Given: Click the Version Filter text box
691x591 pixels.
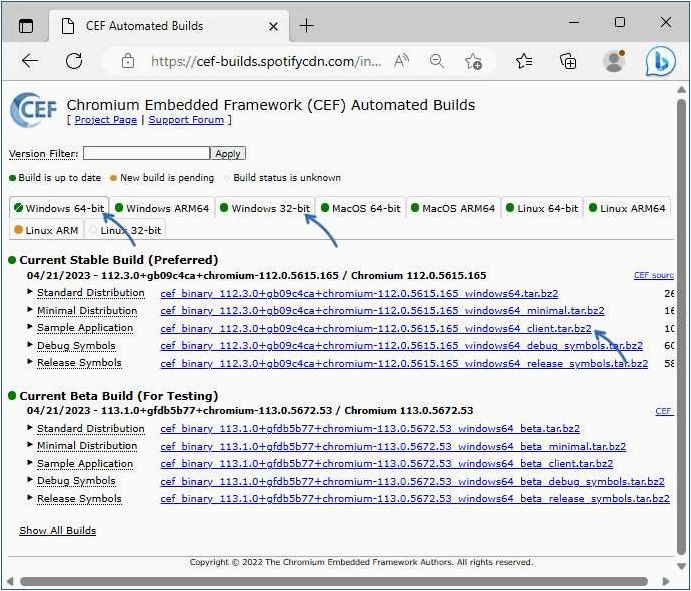Looking at the screenshot, I should 146,153.
